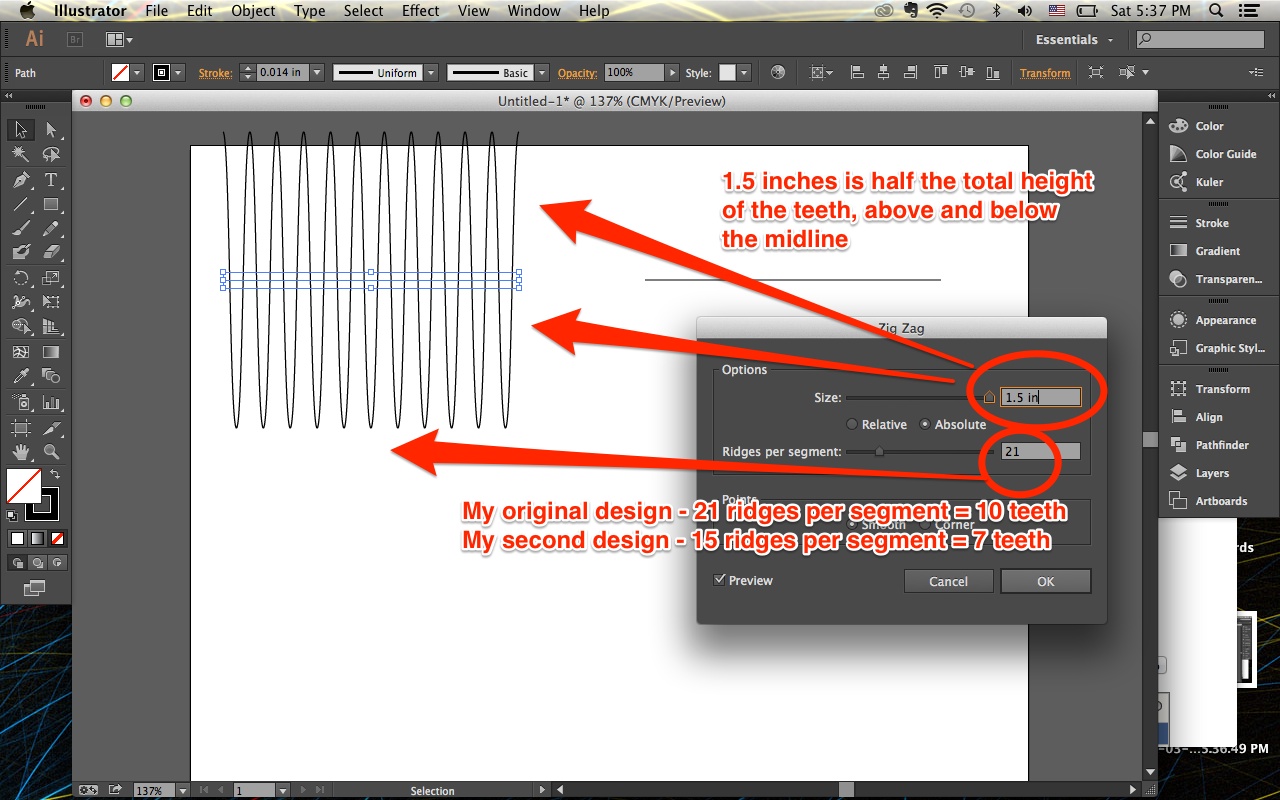Viewport: 1280px width, 800px height.
Task: Select the Rotate tool
Action: coord(20,278)
